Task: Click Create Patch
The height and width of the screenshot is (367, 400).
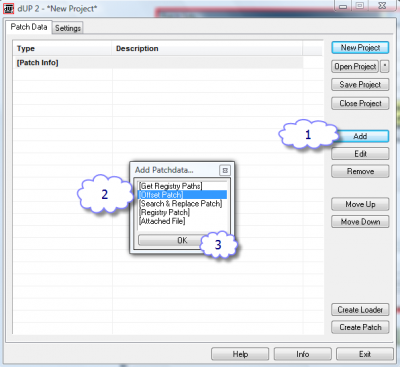Action: [360, 327]
